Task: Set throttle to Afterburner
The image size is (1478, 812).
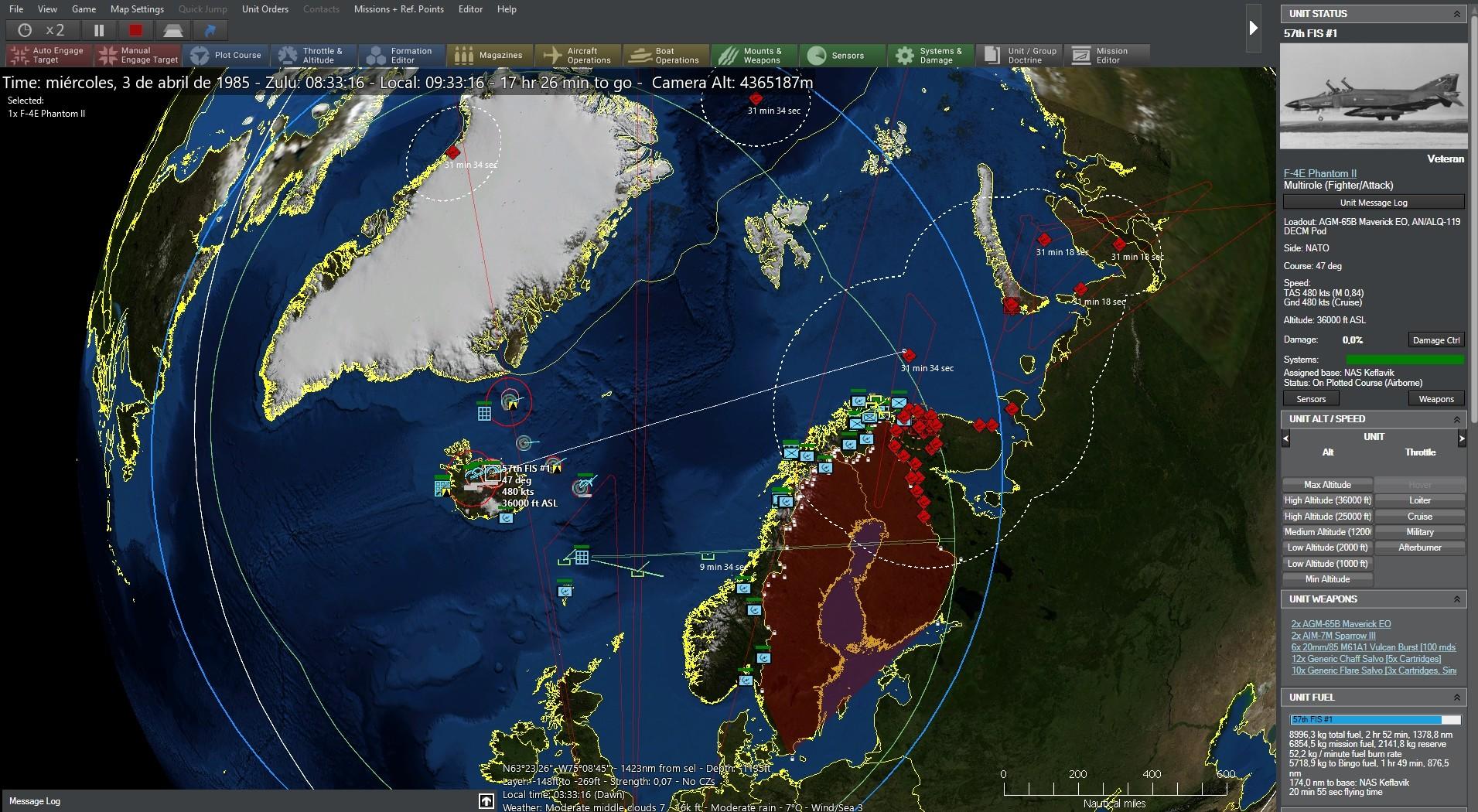Action: coord(1420,547)
